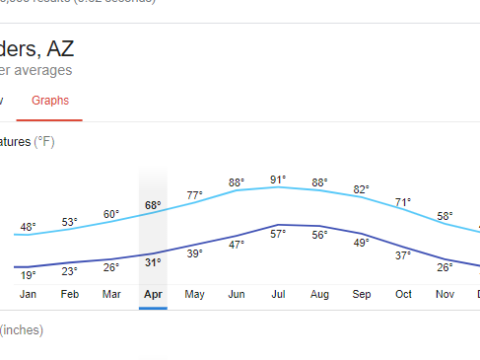The height and width of the screenshot is (360, 480).
Task: Click the 57° July low temperature point
Action: point(278,234)
